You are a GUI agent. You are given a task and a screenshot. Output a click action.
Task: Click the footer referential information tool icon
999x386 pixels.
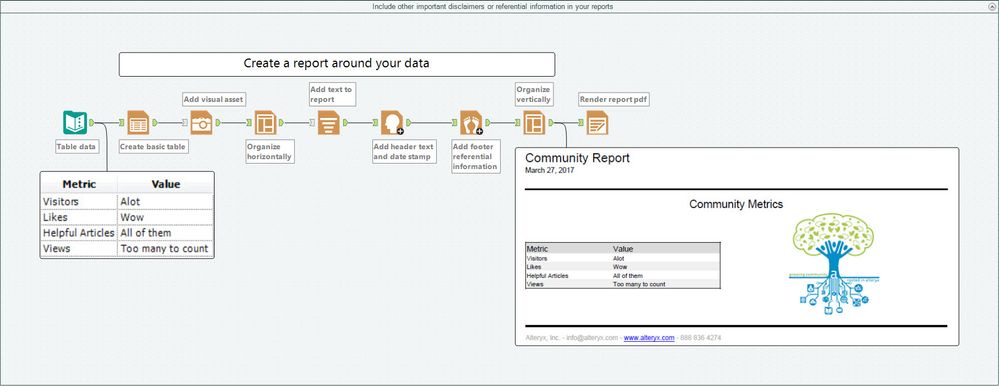[x=471, y=122]
